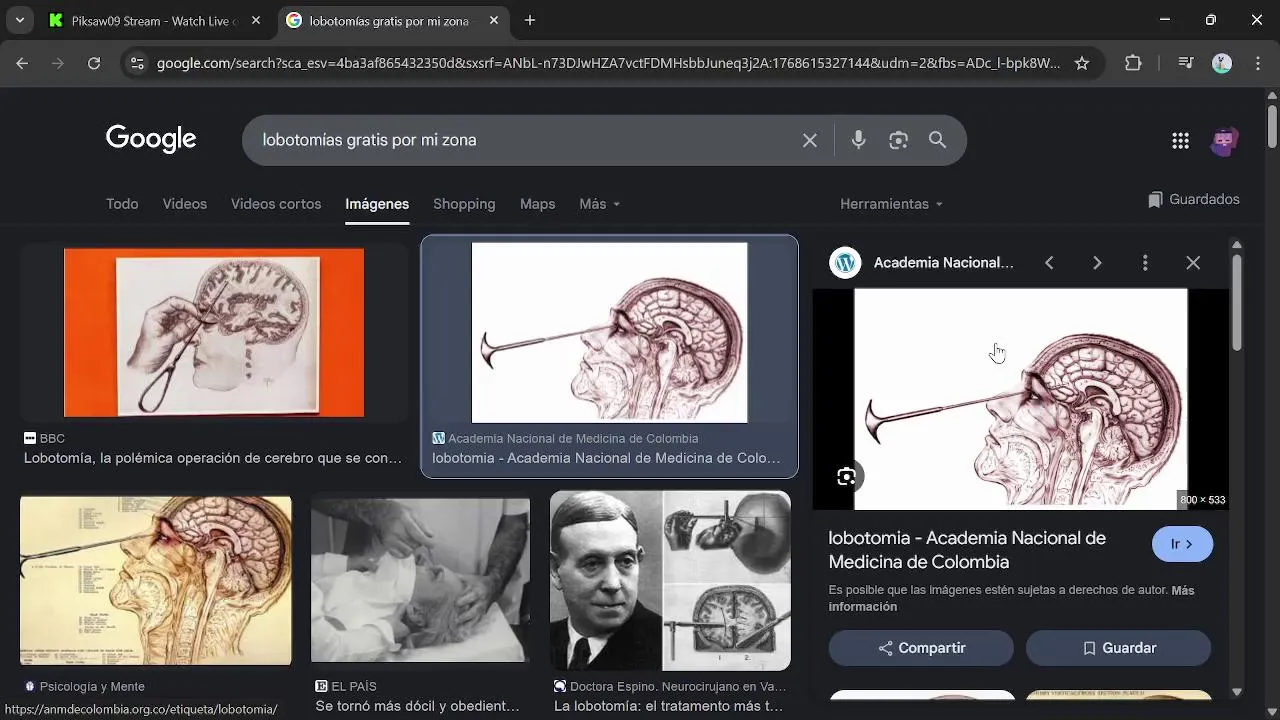1280x720 pixels.
Task: Go to the Google logo homepage
Action: [151, 139]
